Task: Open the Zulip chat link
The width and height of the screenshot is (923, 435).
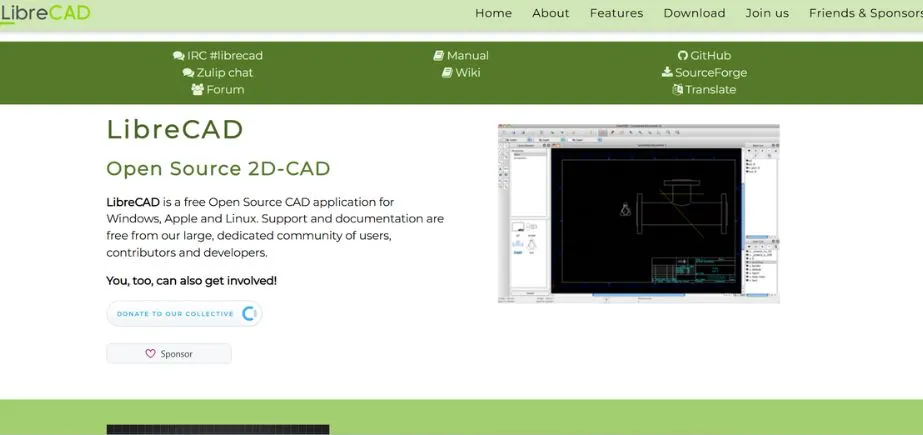Action: 225,72
